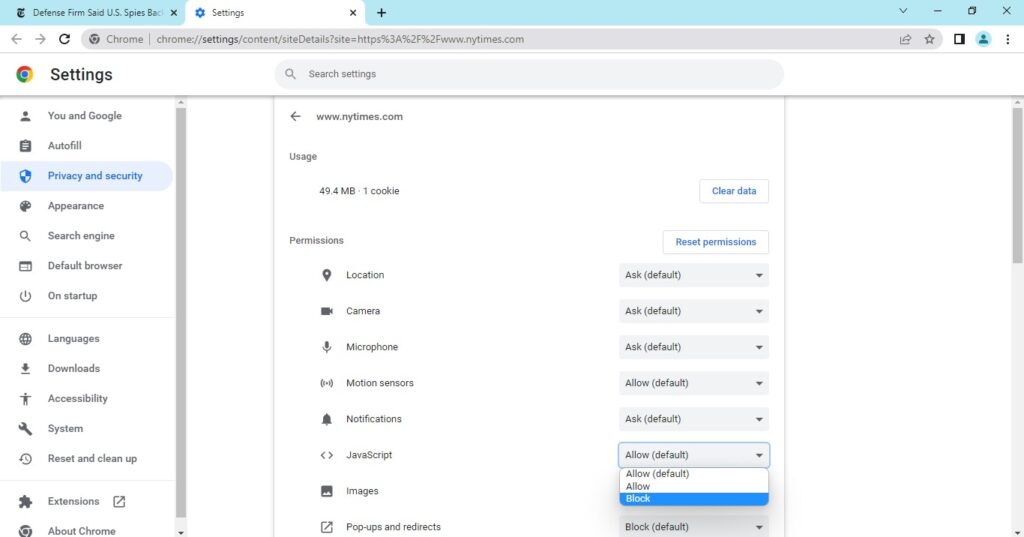The width and height of the screenshot is (1024, 537).
Task: Click the Extensions puzzle icon in sidebar
Action: (x=25, y=501)
